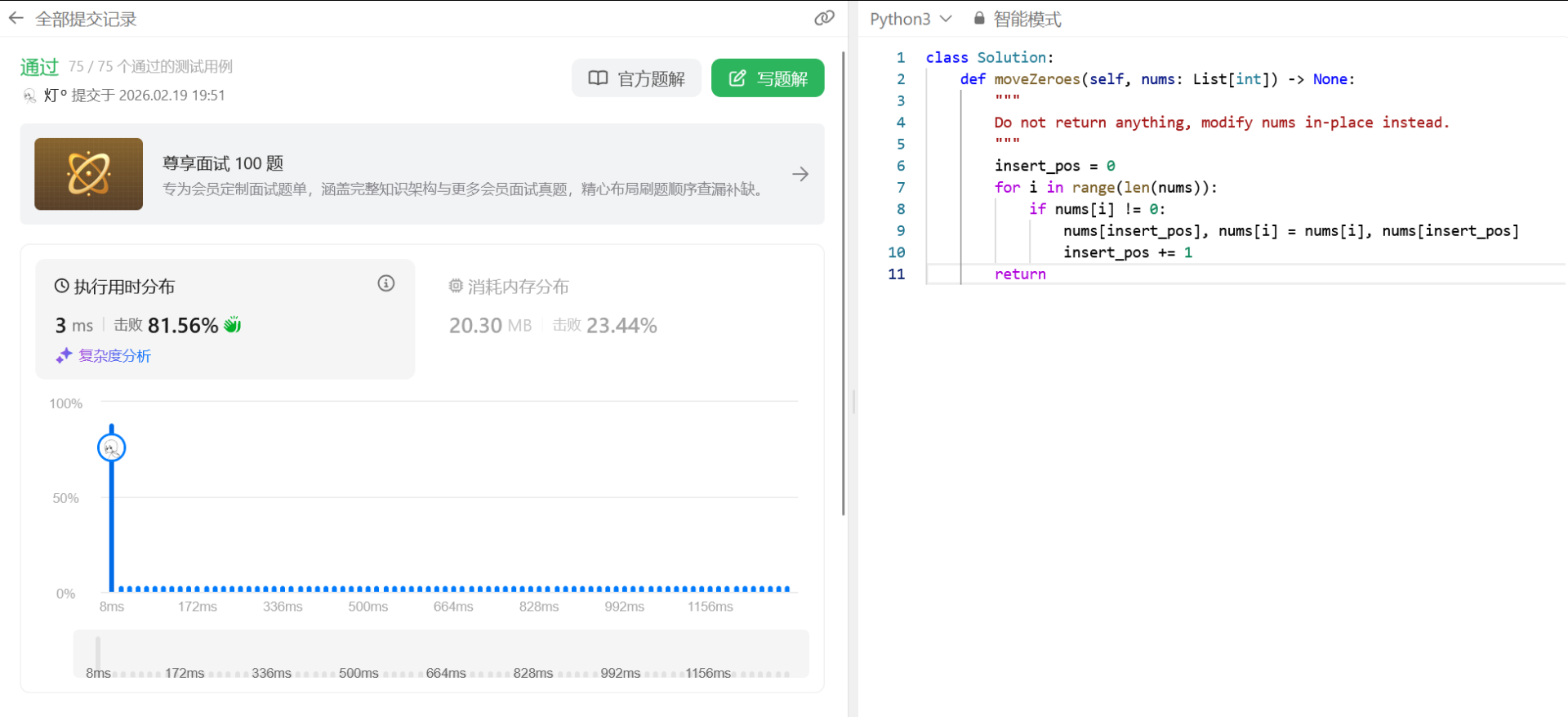The width and height of the screenshot is (1568, 717).
Task: Click the range slider handle near 8ms
Action: tap(98, 653)
